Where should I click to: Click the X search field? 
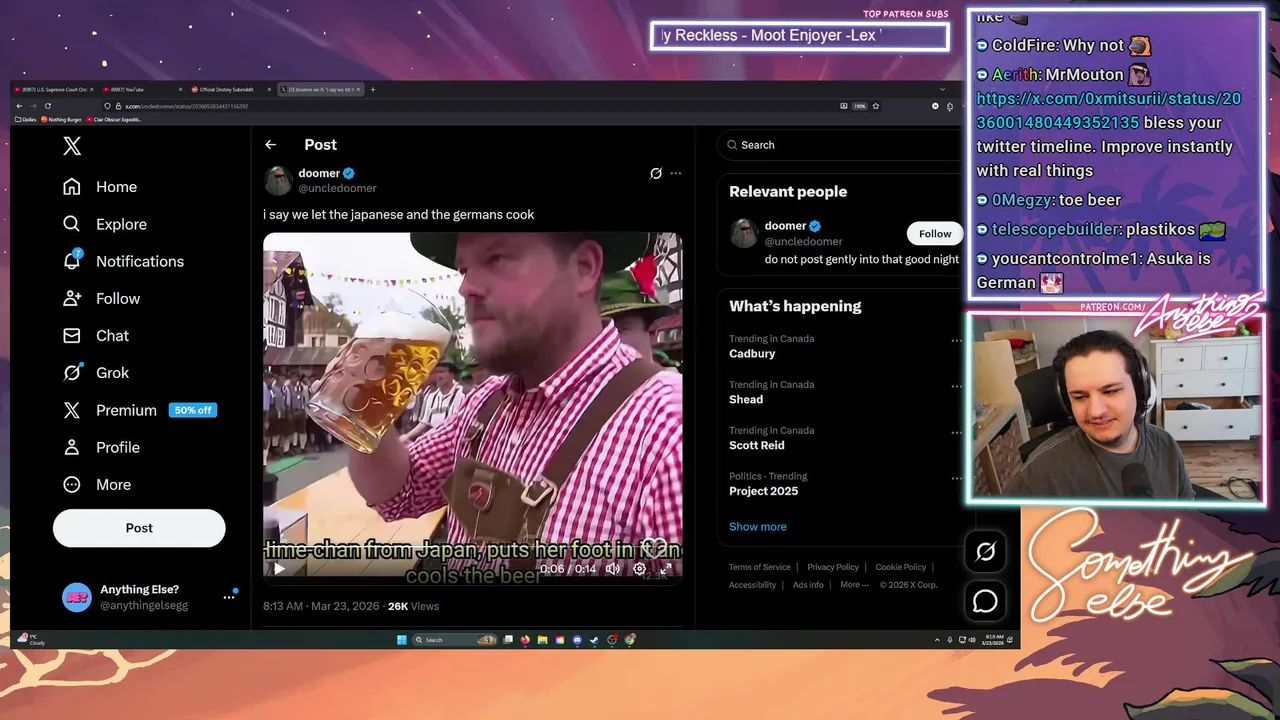click(840, 145)
